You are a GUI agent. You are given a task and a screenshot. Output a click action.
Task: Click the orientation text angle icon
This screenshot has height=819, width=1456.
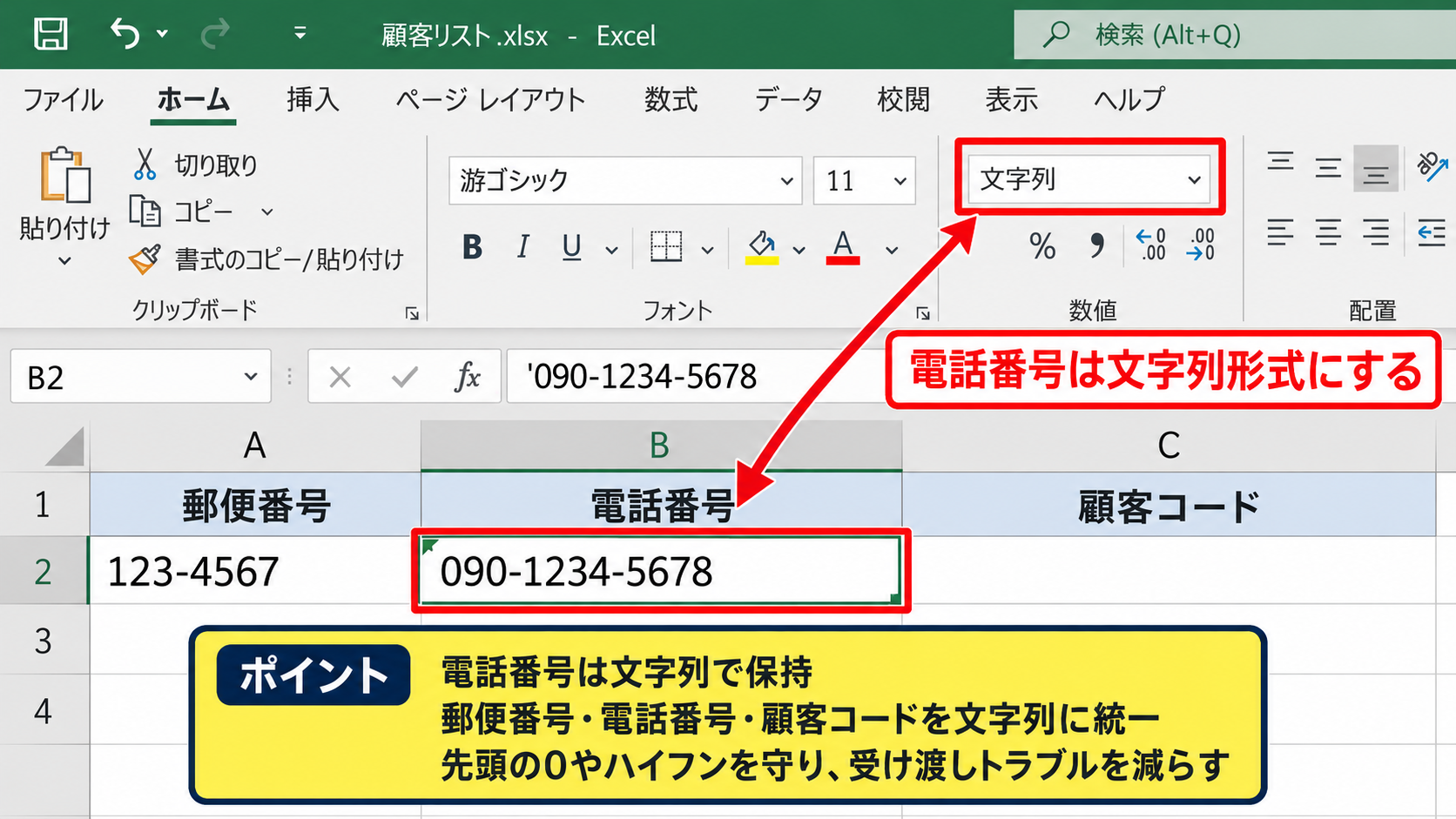point(1432,165)
